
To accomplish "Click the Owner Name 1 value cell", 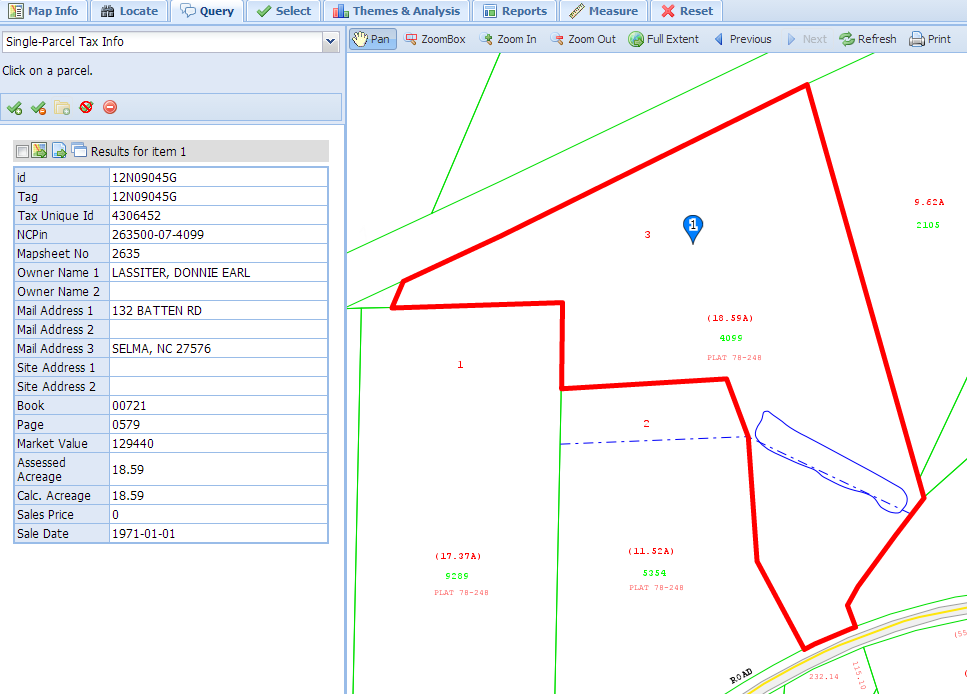I will [x=217, y=273].
